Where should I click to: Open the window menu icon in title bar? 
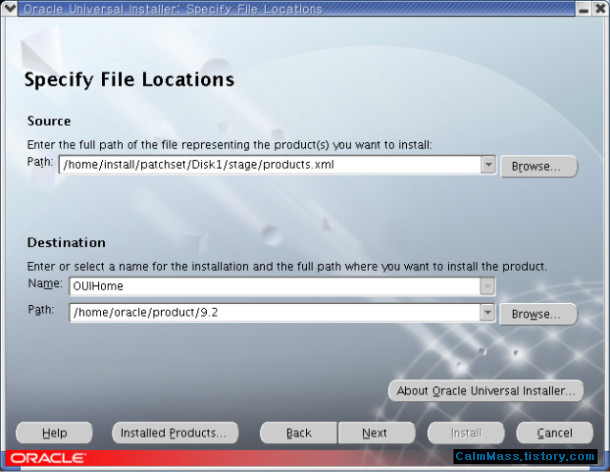9,8
